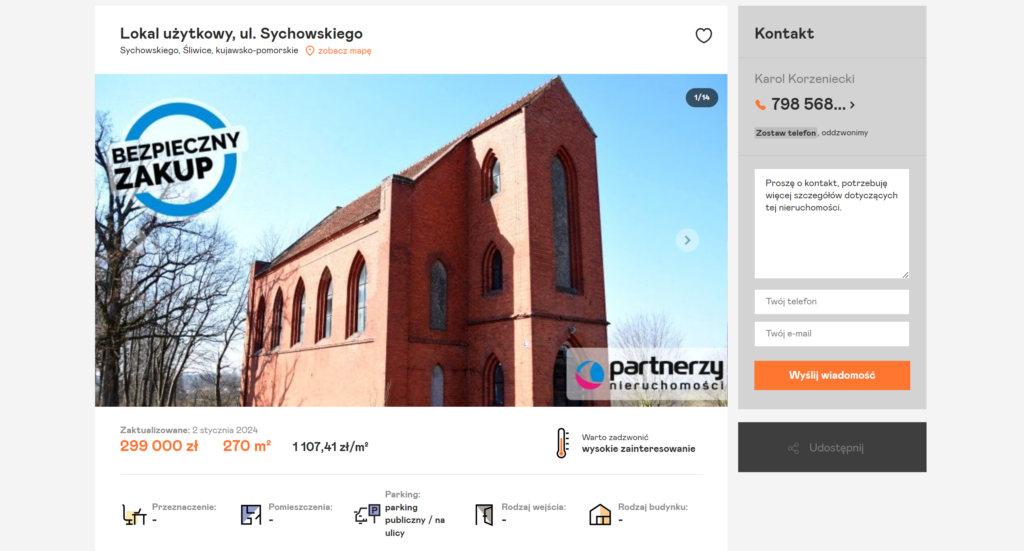Click the heart favorite icon

coord(703,36)
